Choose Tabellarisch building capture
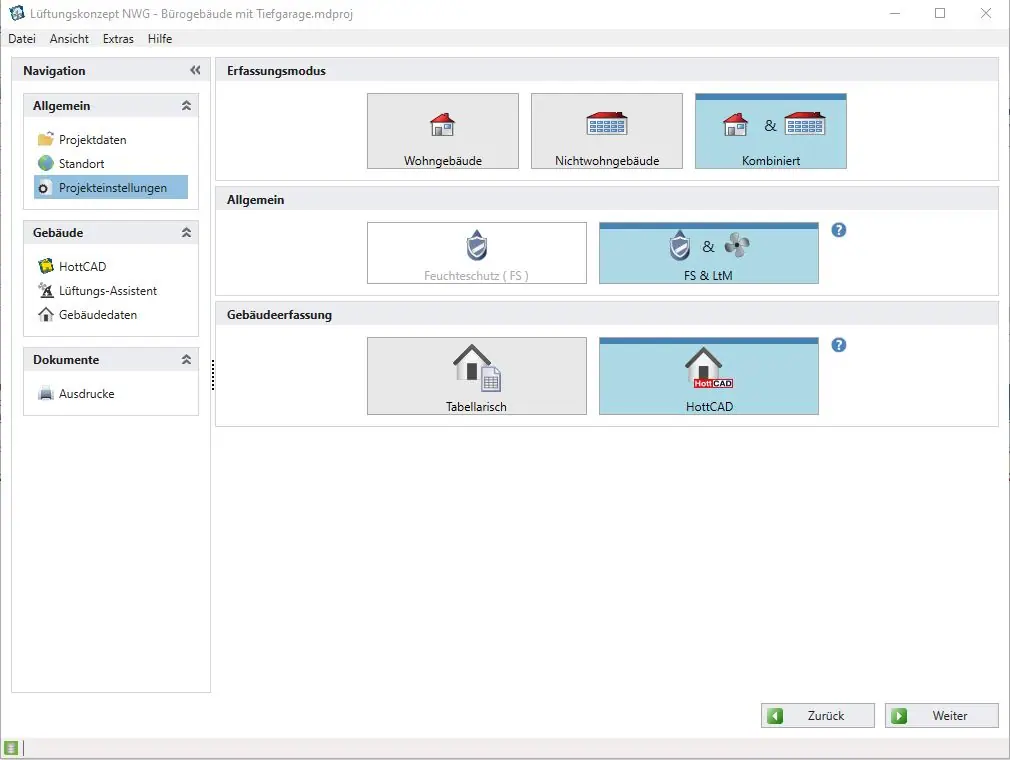The width and height of the screenshot is (1010, 760). coord(477,376)
